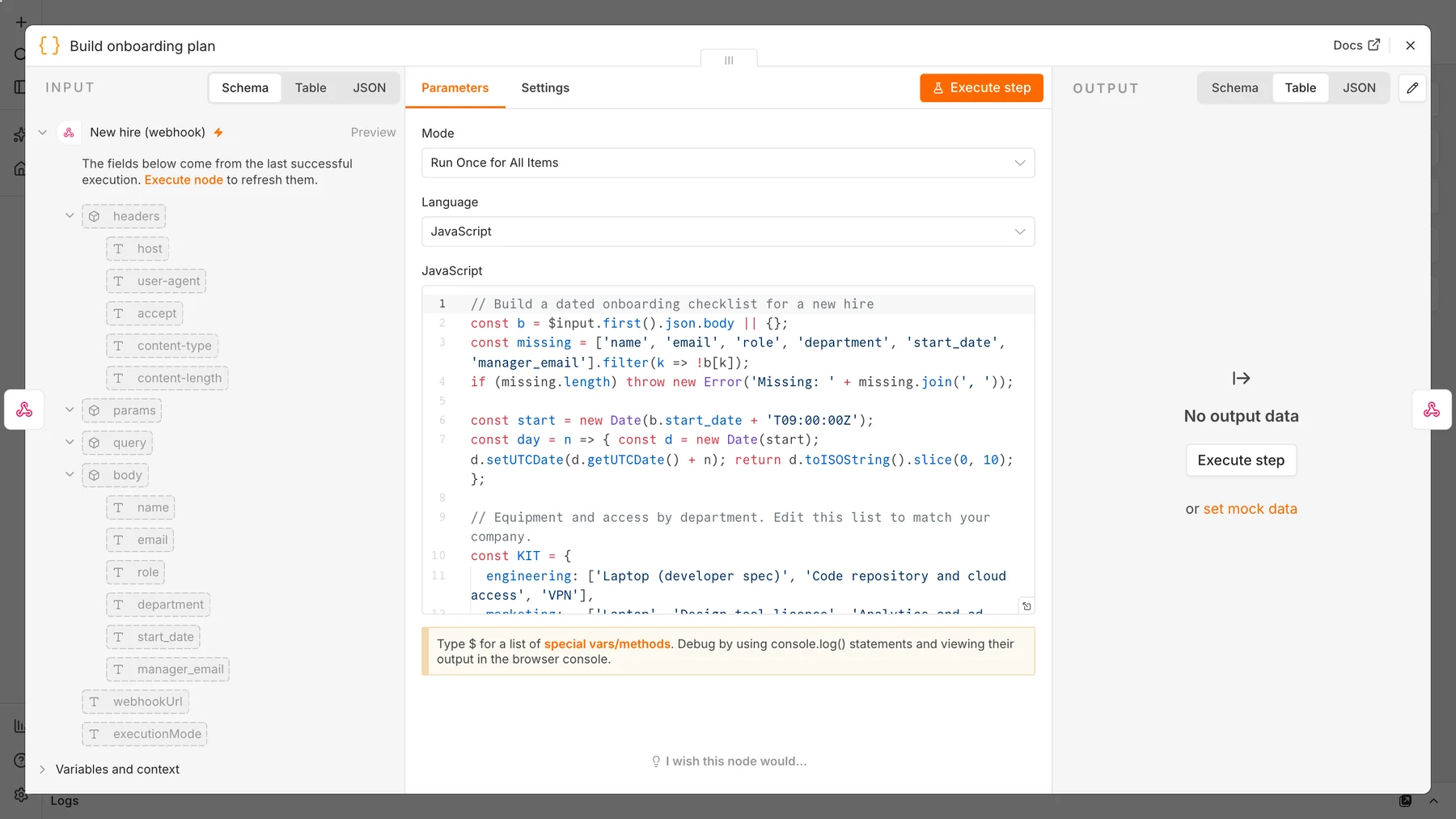Click the expand code editor icon
1456x819 pixels.
1026,606
